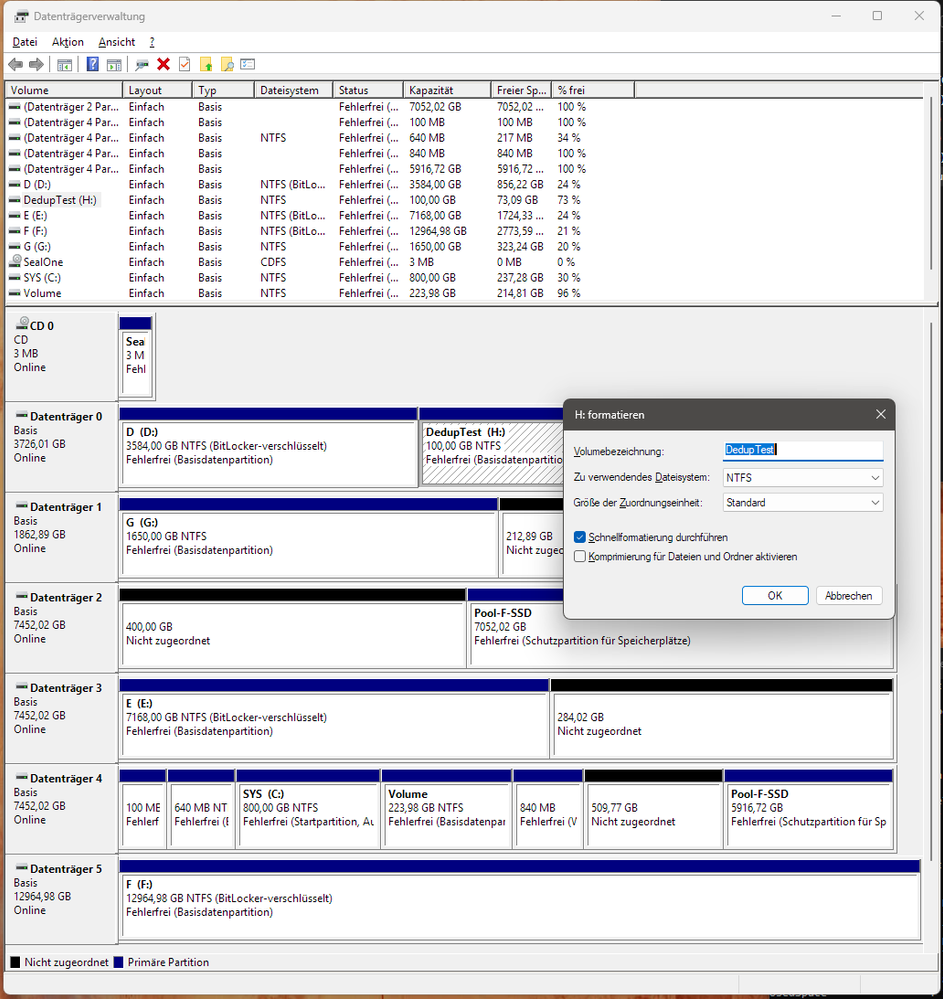Sort by the Kapazität column header

[447, 90]
